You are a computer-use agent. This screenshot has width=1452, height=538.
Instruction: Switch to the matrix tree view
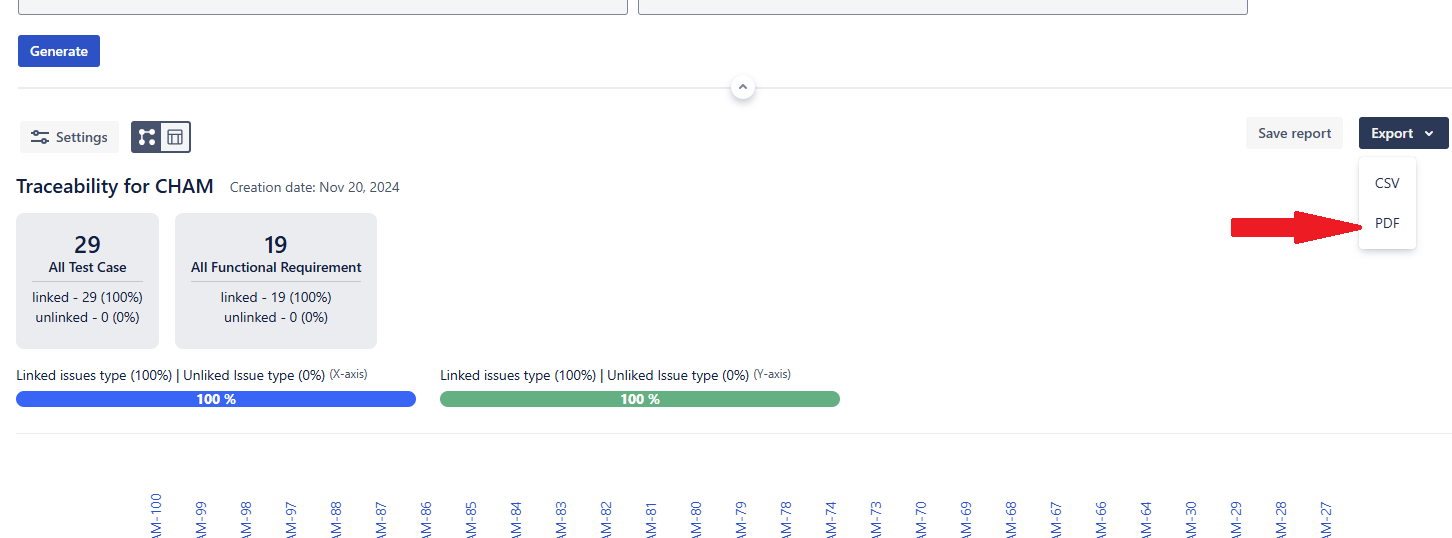(x=147, y=137)
